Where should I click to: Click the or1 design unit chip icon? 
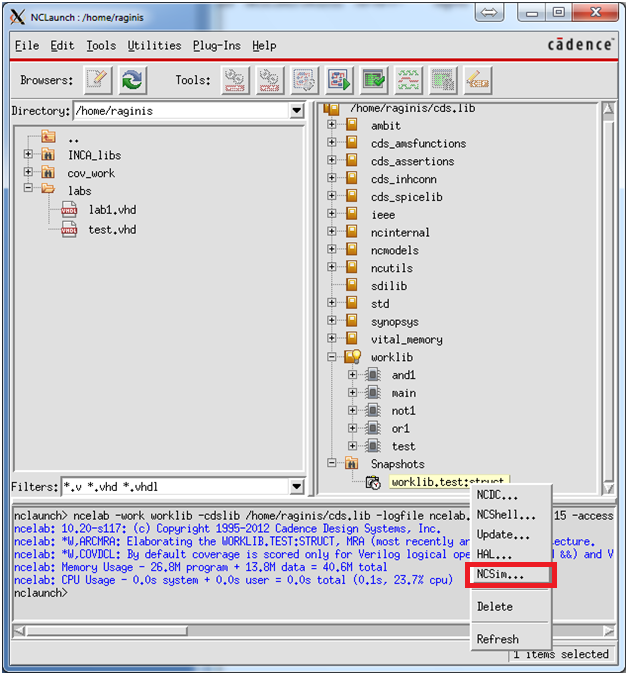click(372, 428)
